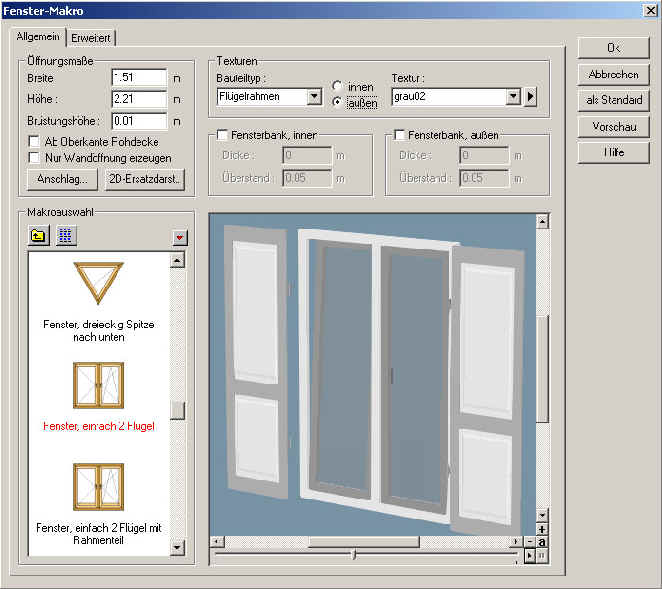
Task: Switch to the Erweitert tab
Action: (92, 38)
